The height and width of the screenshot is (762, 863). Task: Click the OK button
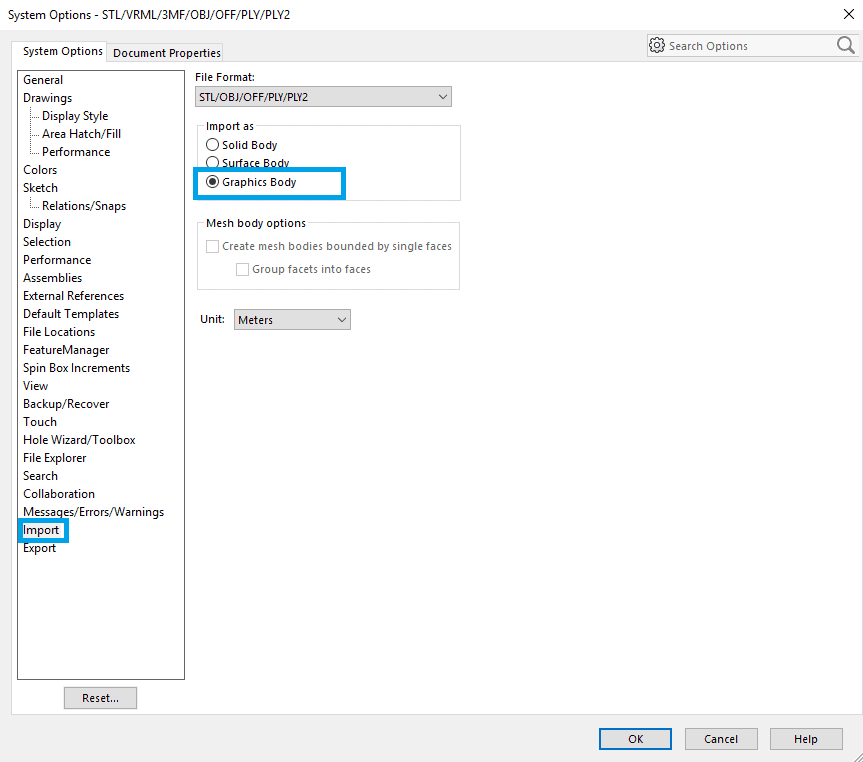(x=635, y=739)
